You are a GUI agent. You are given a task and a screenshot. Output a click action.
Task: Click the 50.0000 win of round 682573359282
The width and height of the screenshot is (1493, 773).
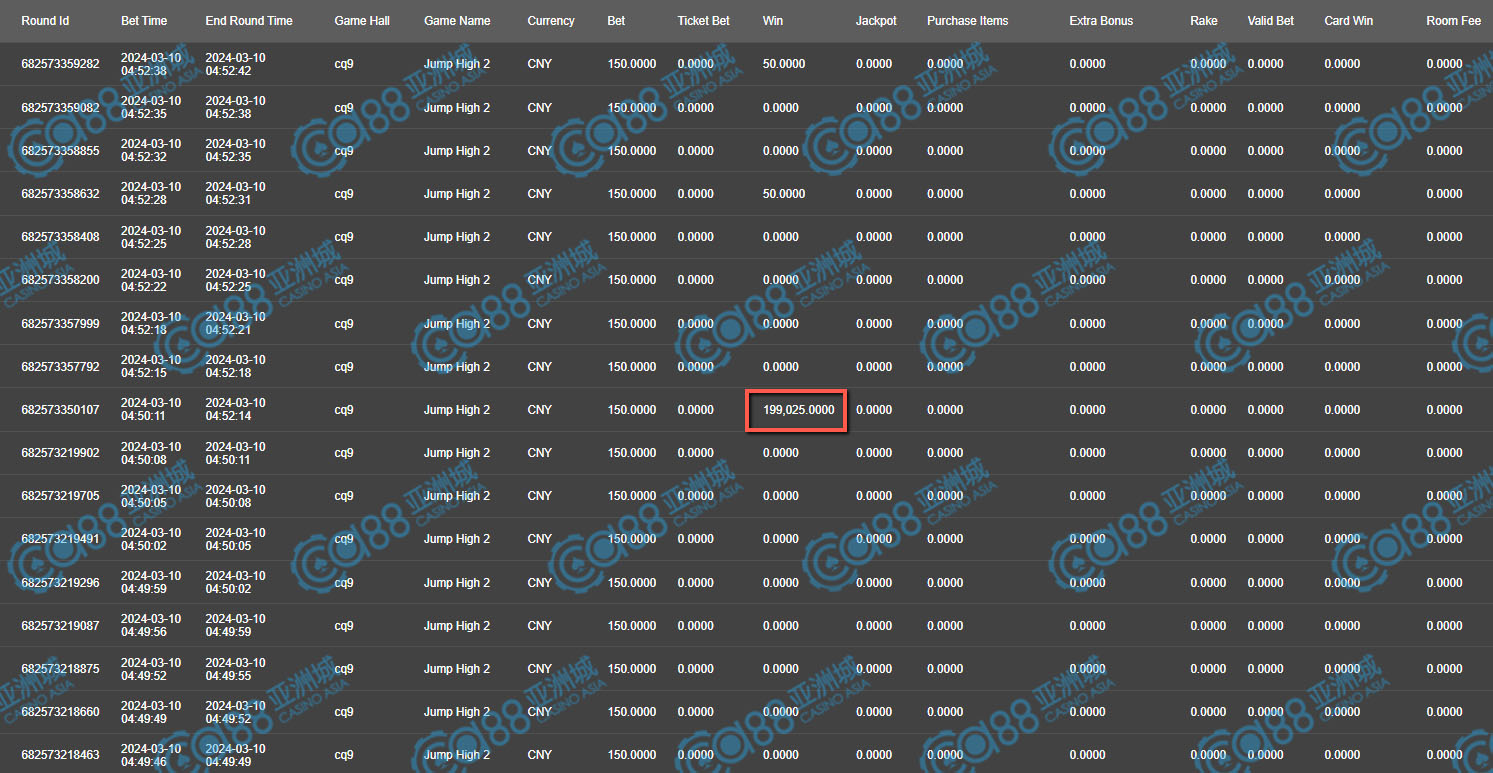click(x=784, y=64)
